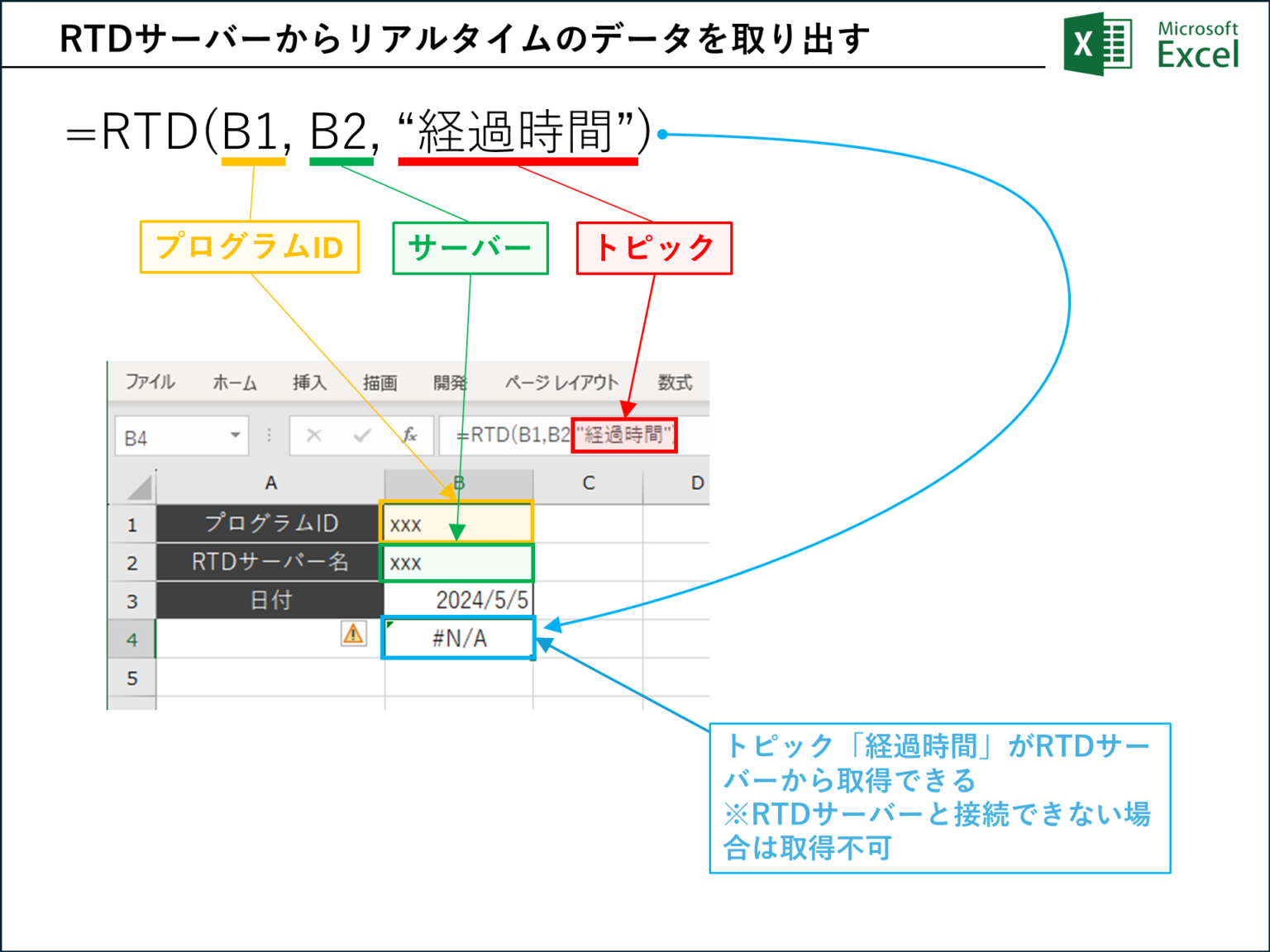Switch to the 数式 ribbon tab

[675, 382]
